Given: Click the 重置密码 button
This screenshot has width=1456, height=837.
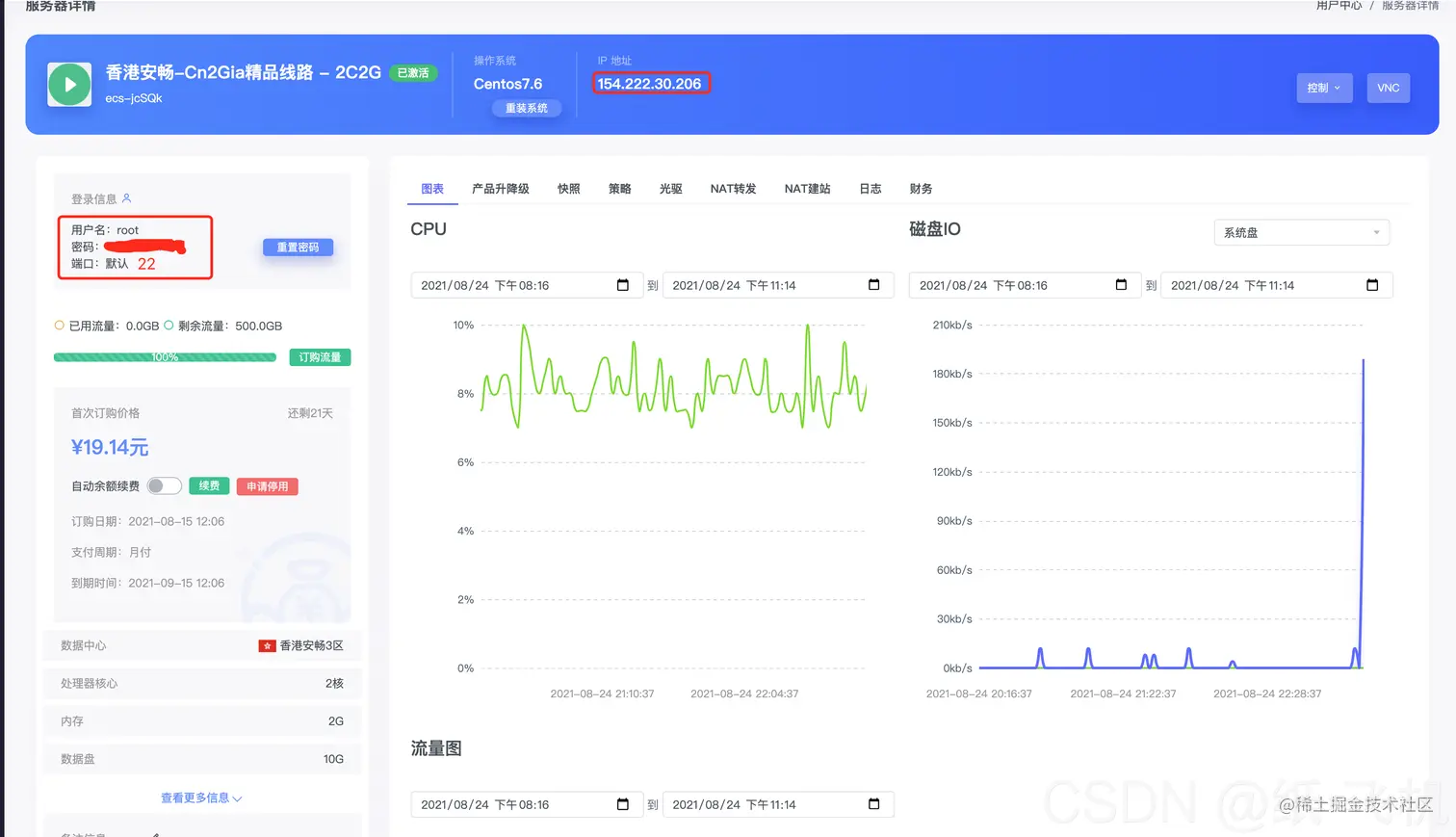Looking at the screenshot, I should coord(299,248).
